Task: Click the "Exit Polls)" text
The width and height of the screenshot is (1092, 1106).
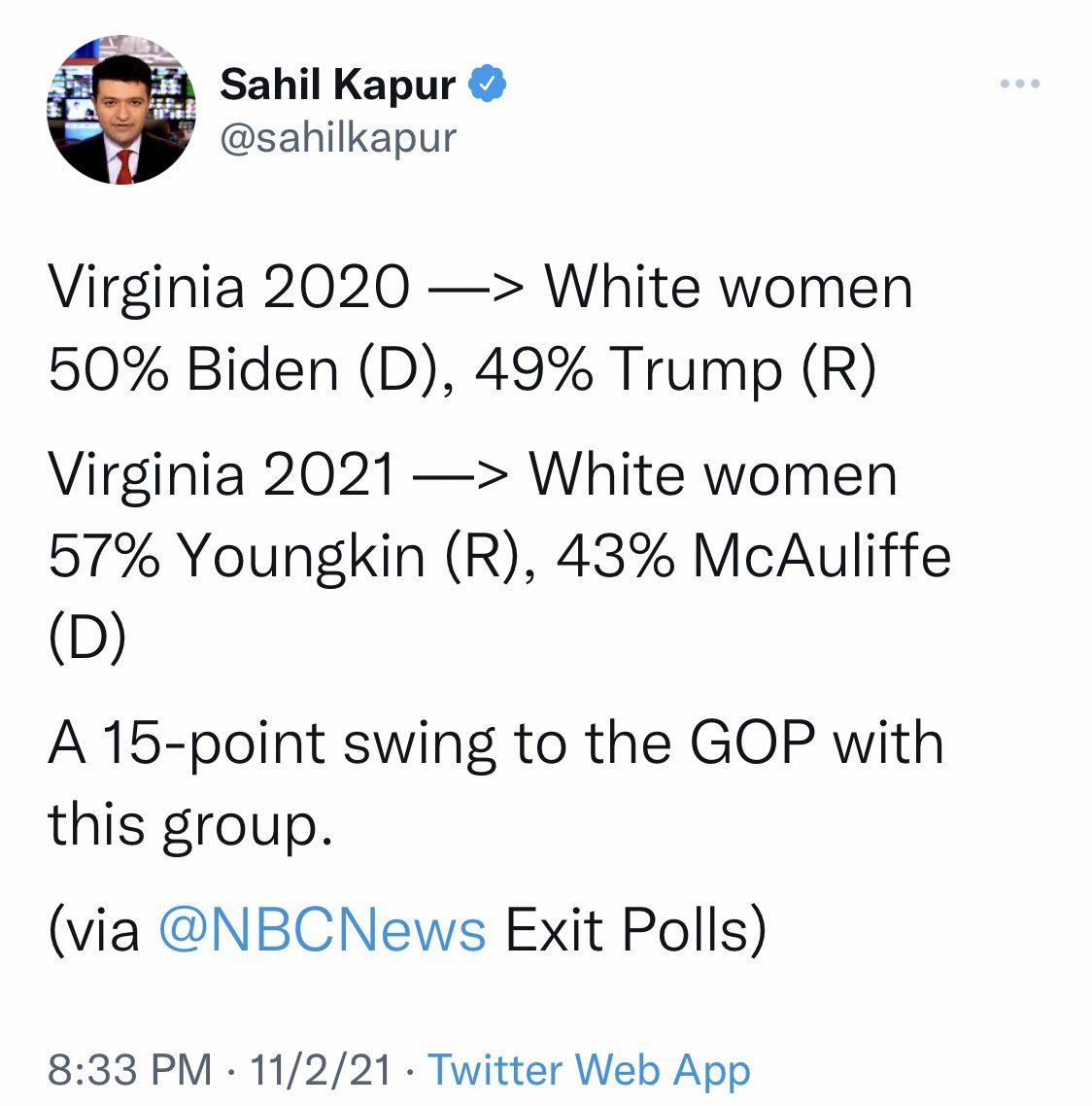Action: [x=635, y=930]
